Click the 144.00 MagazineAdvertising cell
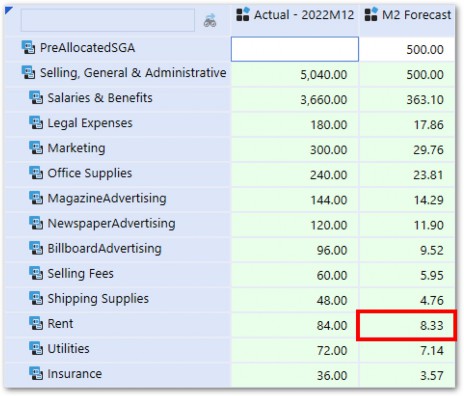464x396 pixels. coord(295,200)
